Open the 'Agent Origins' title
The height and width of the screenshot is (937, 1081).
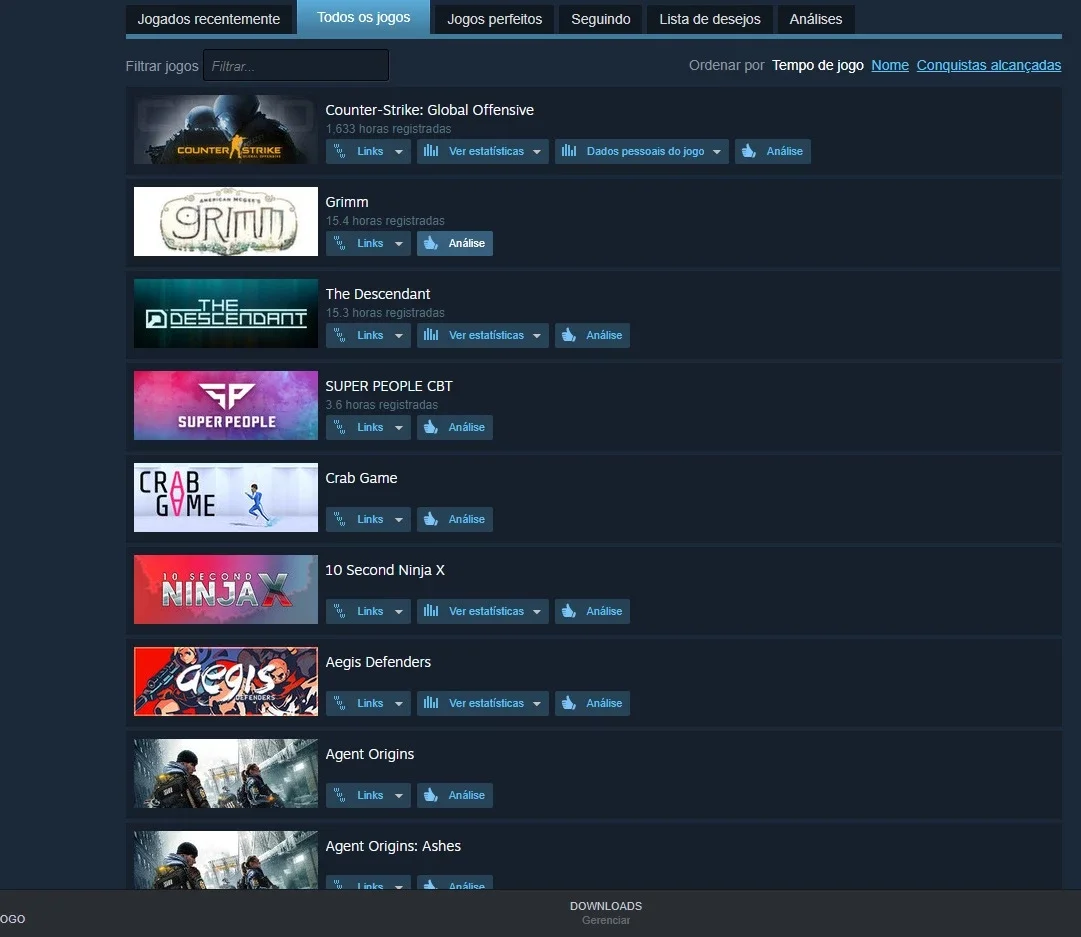[x=370, y=754]
